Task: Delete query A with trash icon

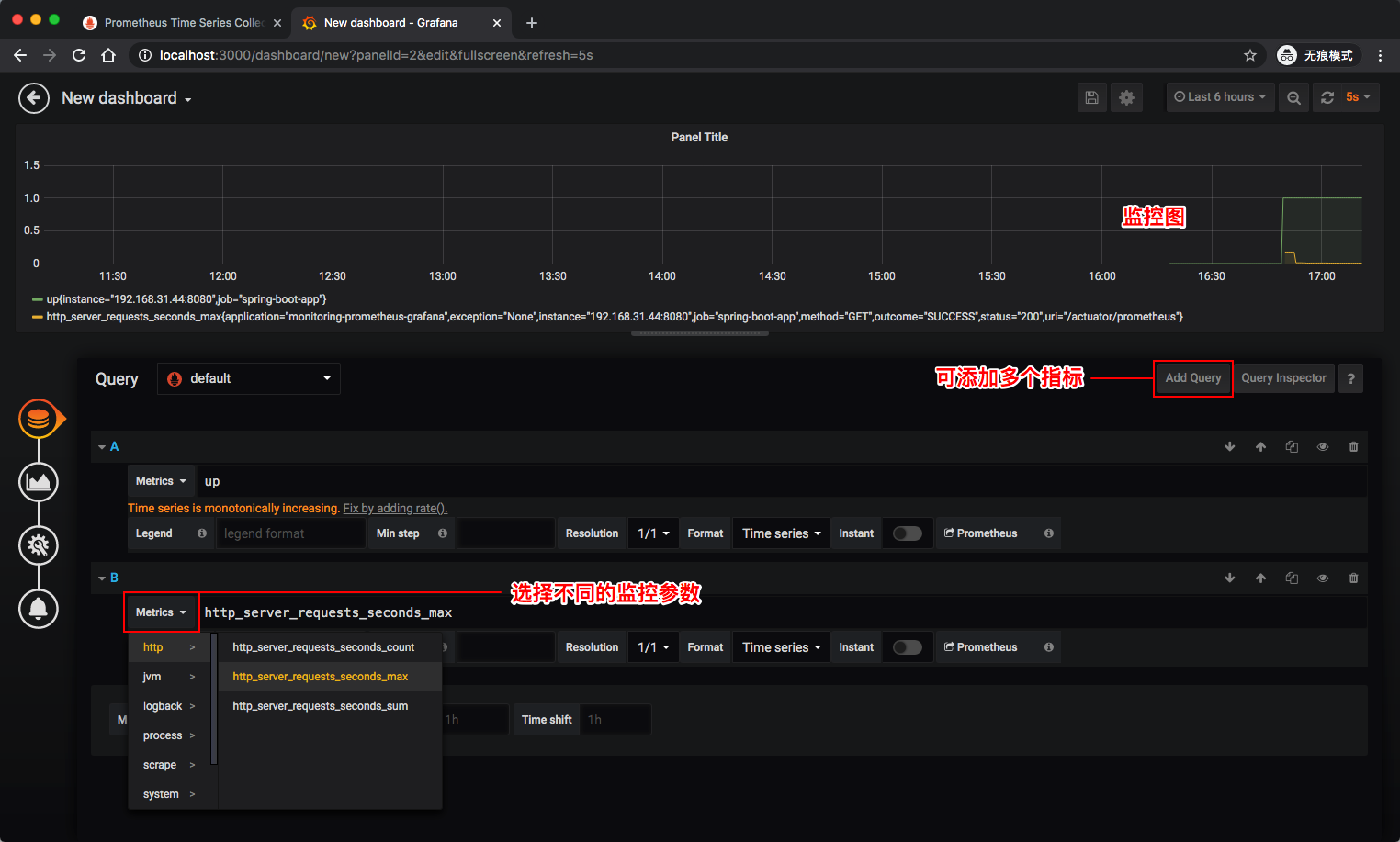Action: point(1353,447)
